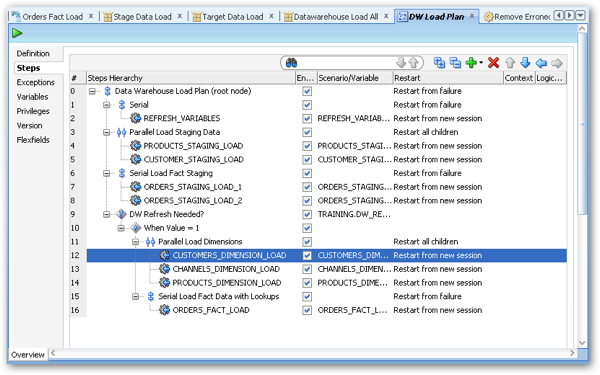
Task: Sort by Steps Hierarchy column header
Action: click(x=191, y=78)
